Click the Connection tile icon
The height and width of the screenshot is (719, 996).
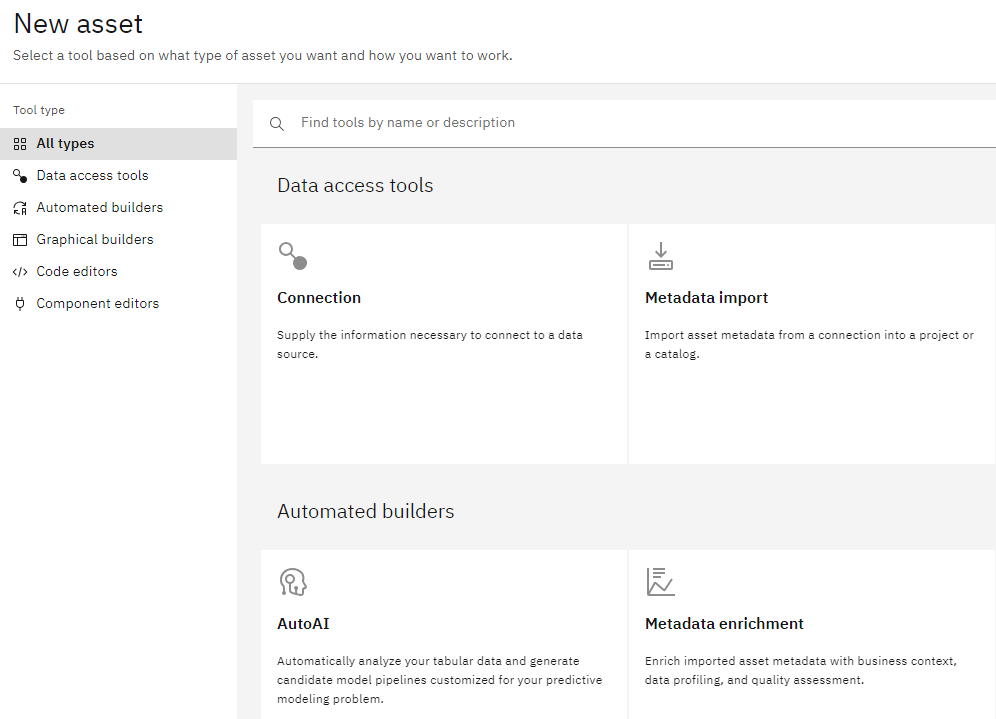pyautogui.click(x=292, y=256)
